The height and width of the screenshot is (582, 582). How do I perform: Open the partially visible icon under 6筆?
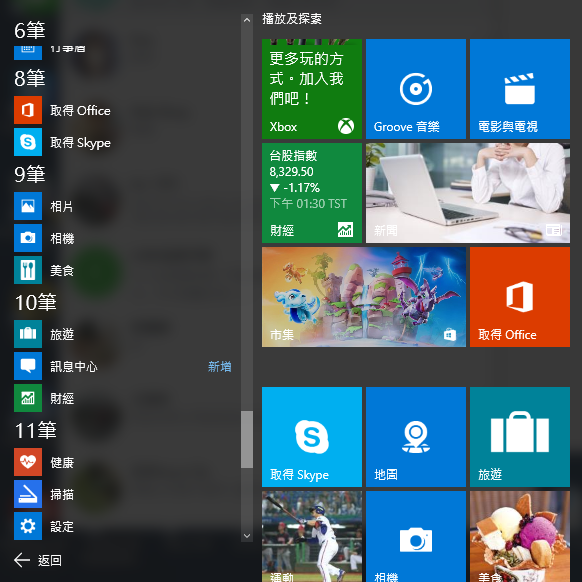tap(28, 53)
